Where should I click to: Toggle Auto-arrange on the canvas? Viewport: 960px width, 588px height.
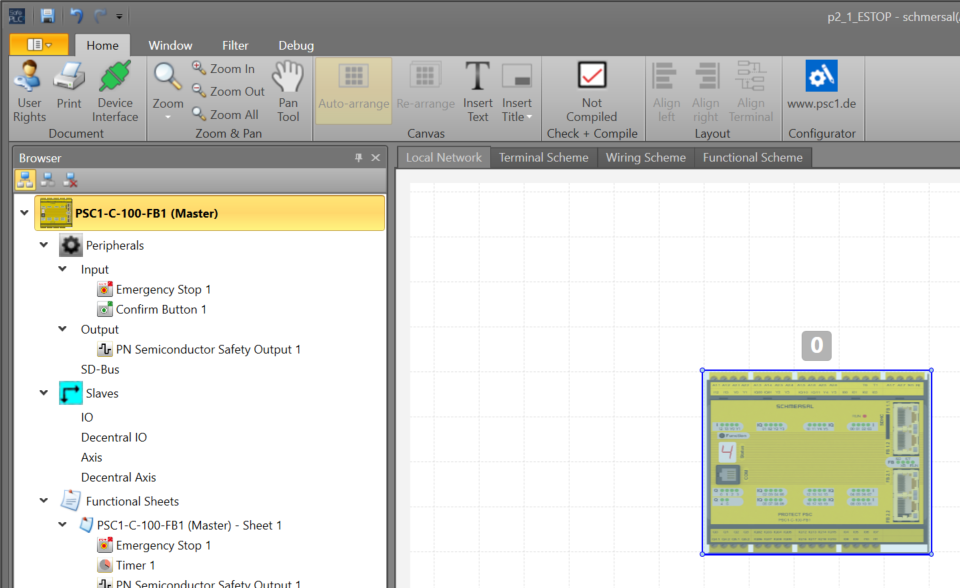click(x=354, y=91)
